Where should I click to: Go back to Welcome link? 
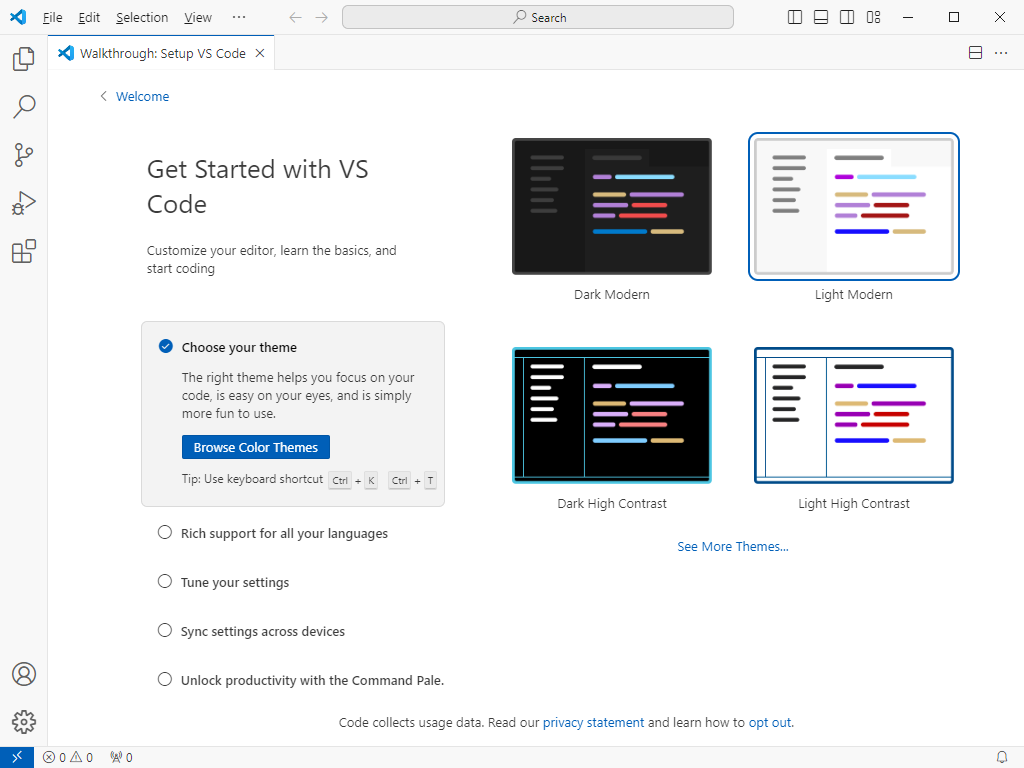pos(142,96)
